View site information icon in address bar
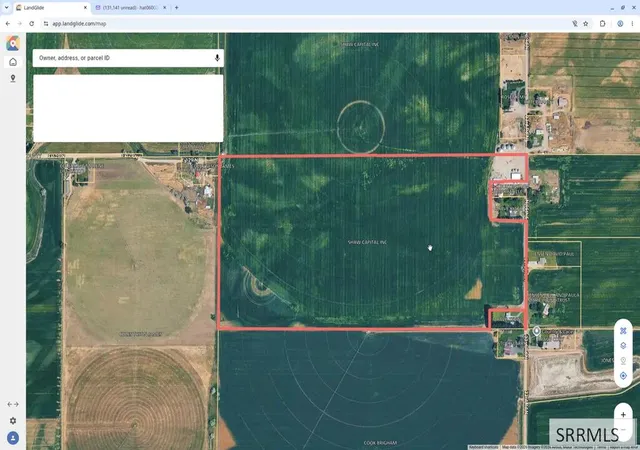This screenshot has height=450, width=640. 46,24
